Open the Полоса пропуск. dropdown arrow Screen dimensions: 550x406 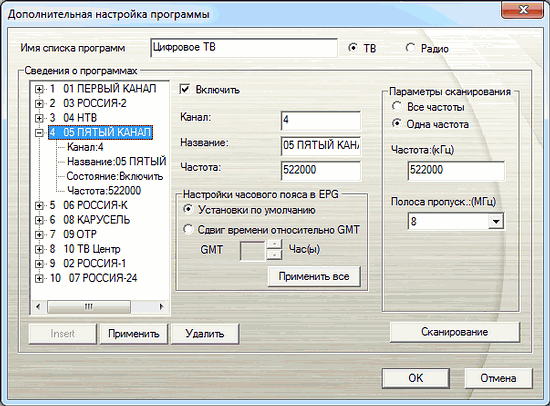pos(496,221)
